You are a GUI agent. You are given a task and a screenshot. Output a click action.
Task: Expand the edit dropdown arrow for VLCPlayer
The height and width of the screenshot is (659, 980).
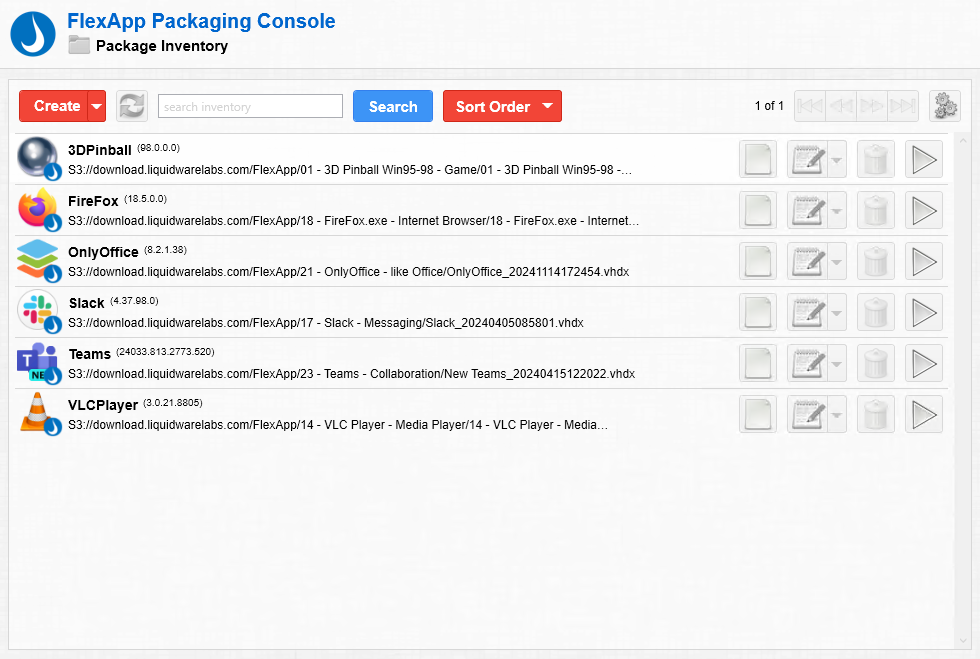pyautogui.click(x=837, y=415)
